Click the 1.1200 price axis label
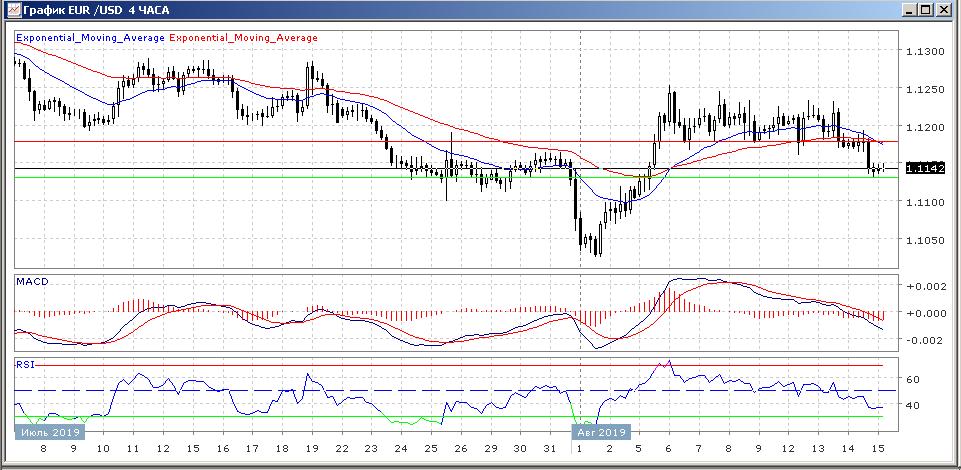Screen dimensions: 961x470 (924, 128)
